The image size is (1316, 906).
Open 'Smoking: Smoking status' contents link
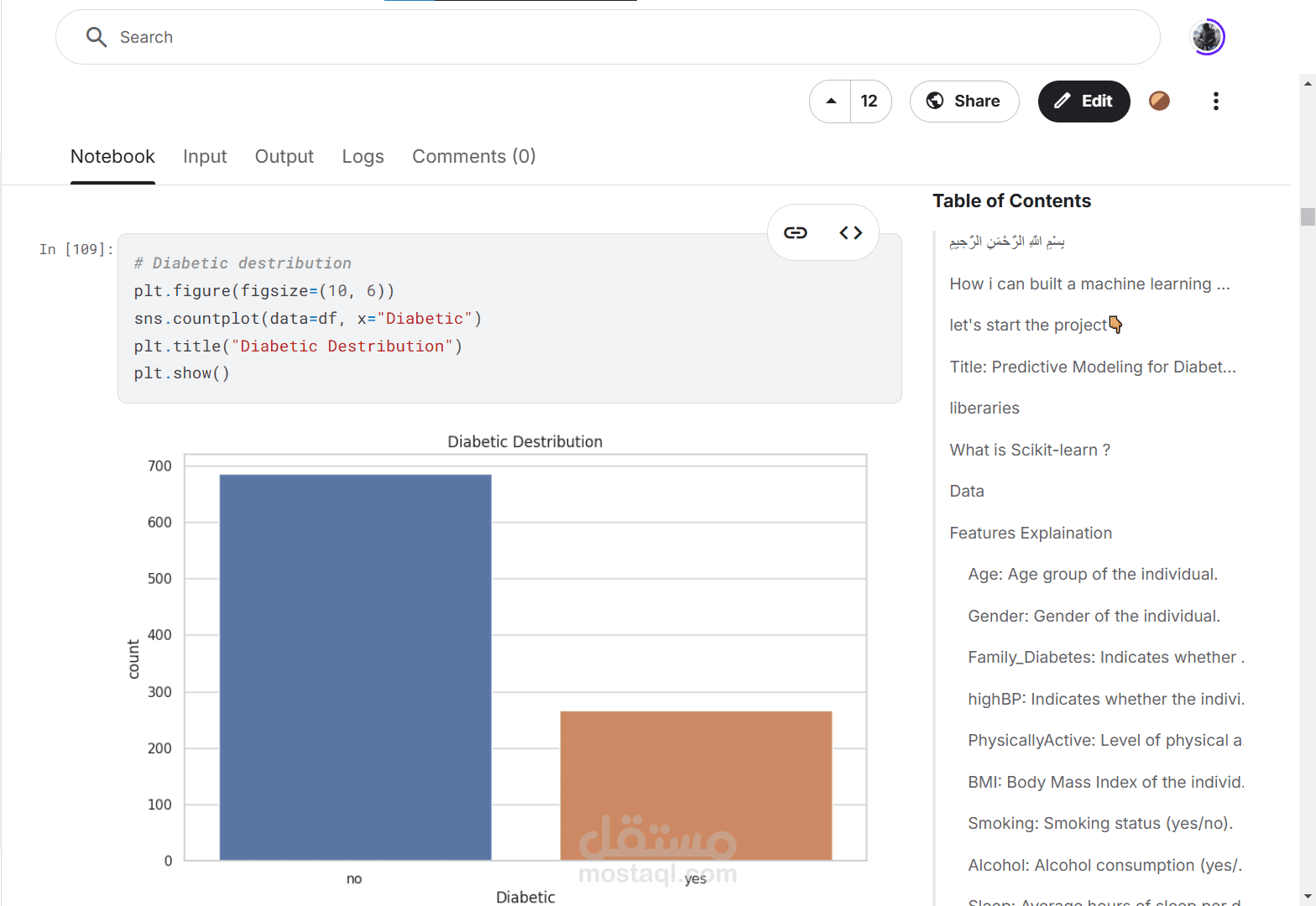click(x=1100, y=823)
